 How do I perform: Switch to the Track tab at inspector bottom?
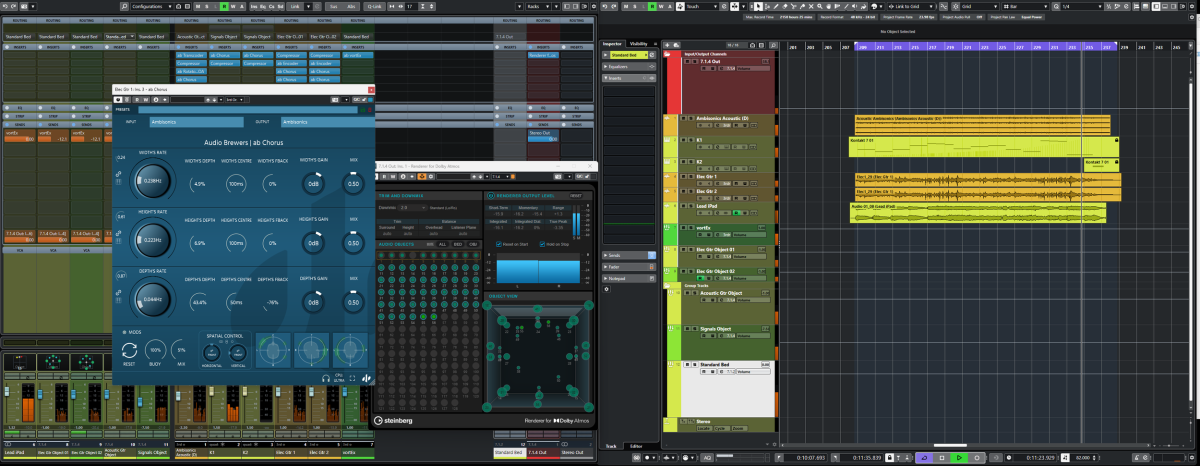[610, 446]
